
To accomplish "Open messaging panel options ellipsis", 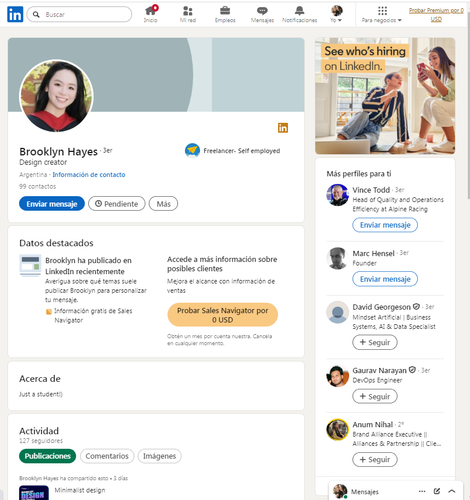I will [x=422, y=491].
